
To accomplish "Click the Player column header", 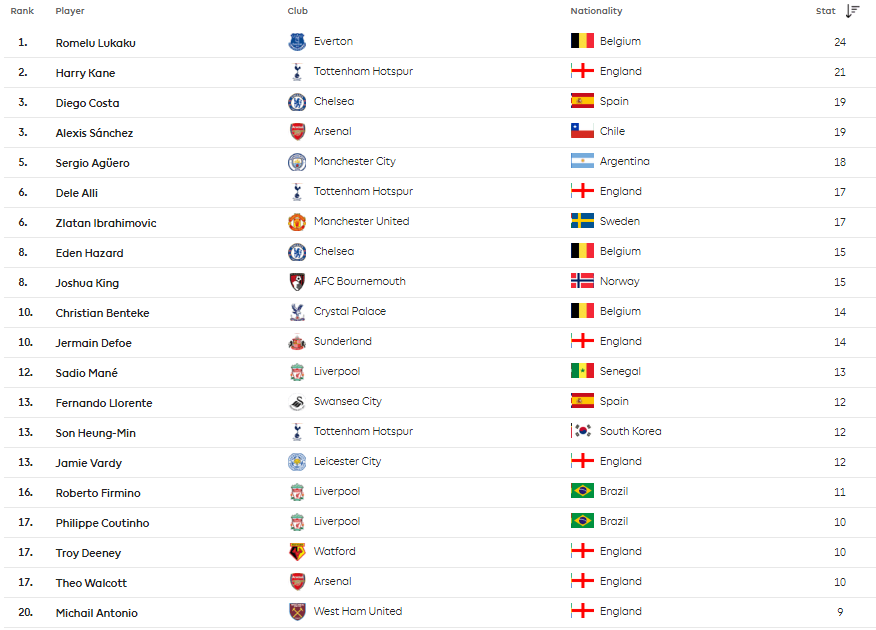I will (x=70, y=11).
